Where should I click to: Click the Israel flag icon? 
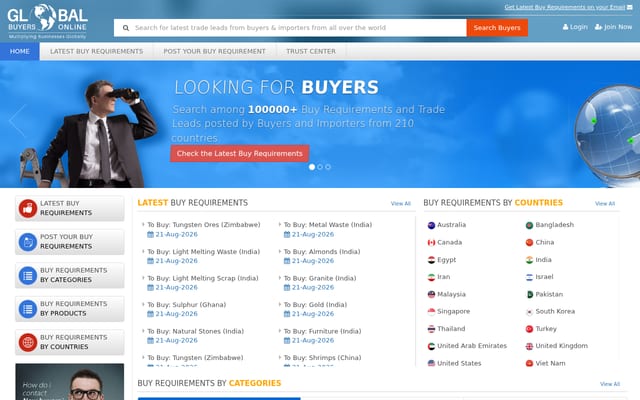tap(529, 277)
